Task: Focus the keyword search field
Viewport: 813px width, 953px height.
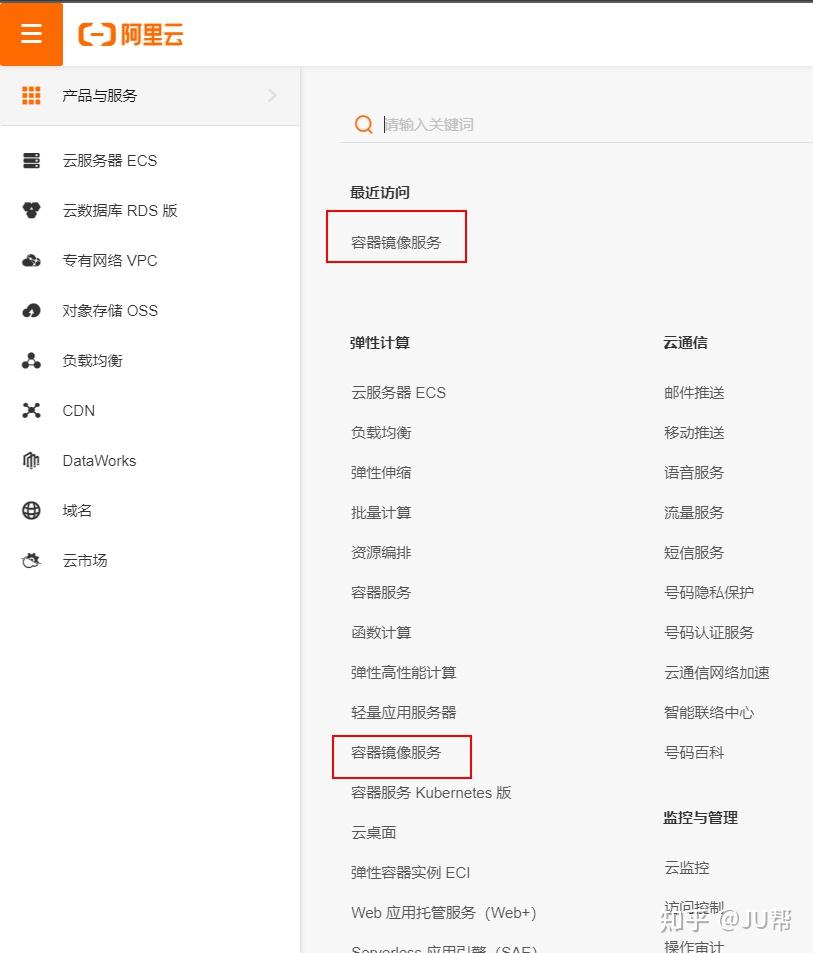Action: pos(595,125)
